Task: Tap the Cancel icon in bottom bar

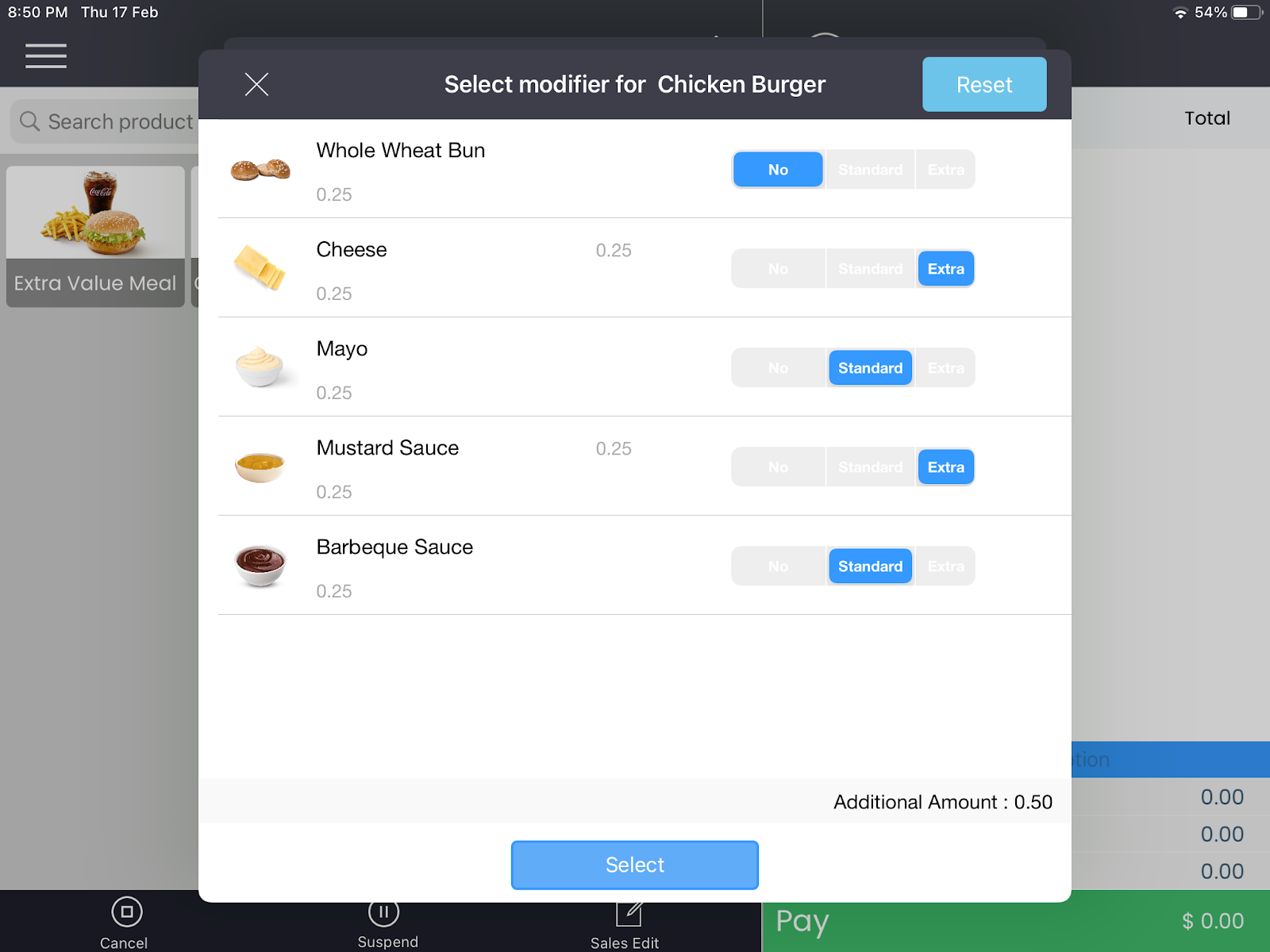Action: point(126,912)
